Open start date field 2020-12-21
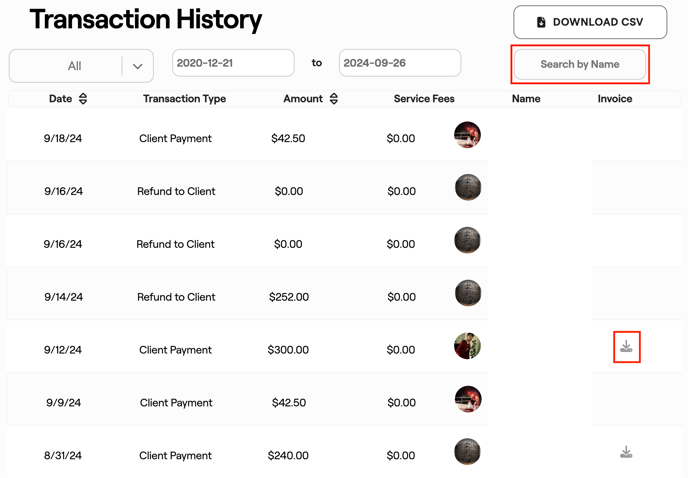Viewport: 688px width, 478px height. (233, 63)
